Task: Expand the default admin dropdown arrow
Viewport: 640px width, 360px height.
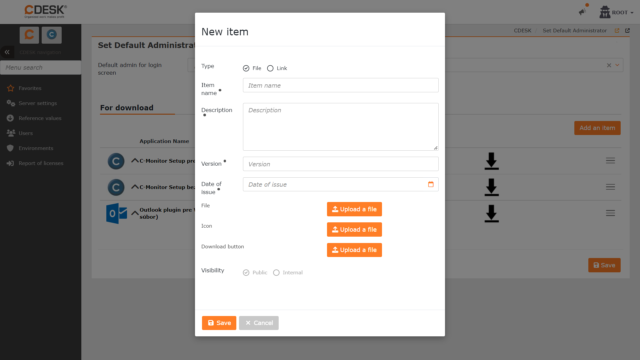Action: [x=617, y=65]
